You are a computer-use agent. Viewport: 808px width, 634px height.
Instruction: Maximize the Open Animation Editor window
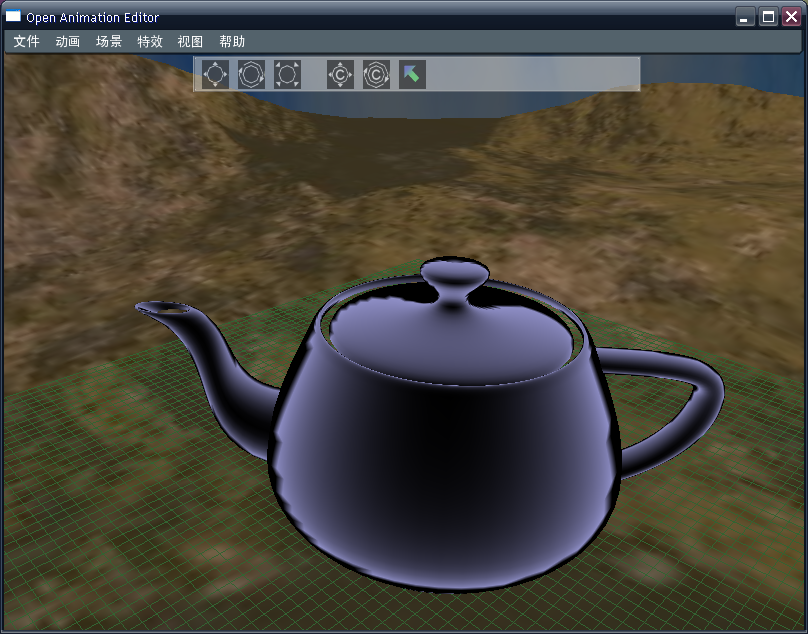click(768, 17)
